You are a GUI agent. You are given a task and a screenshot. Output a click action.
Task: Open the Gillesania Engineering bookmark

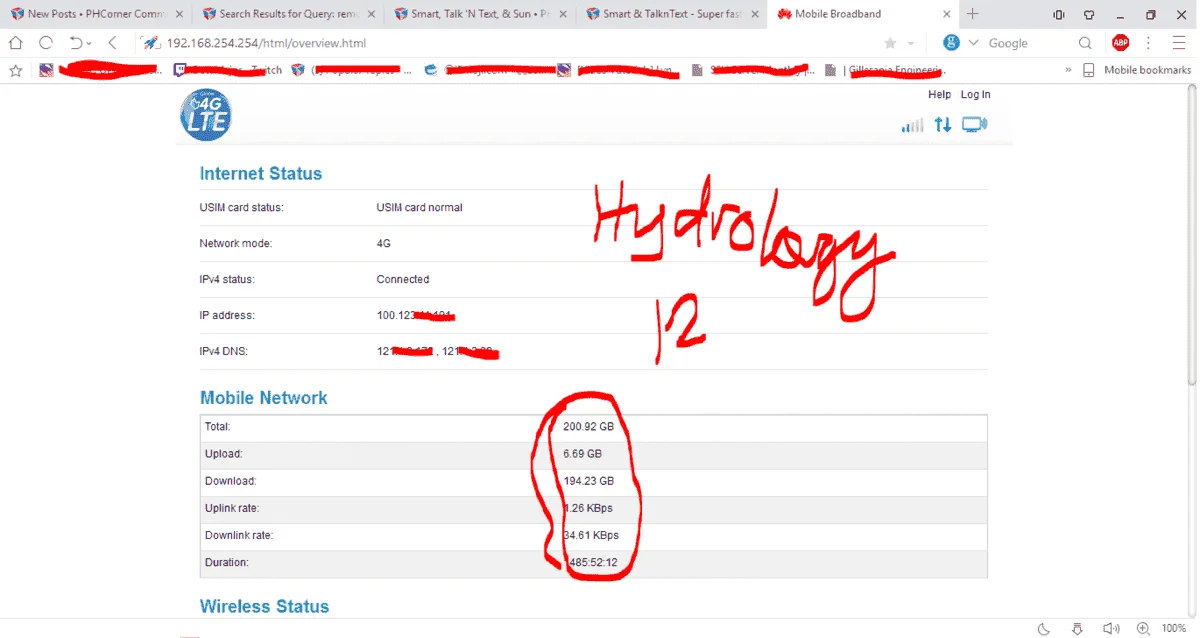pos(886,70)
